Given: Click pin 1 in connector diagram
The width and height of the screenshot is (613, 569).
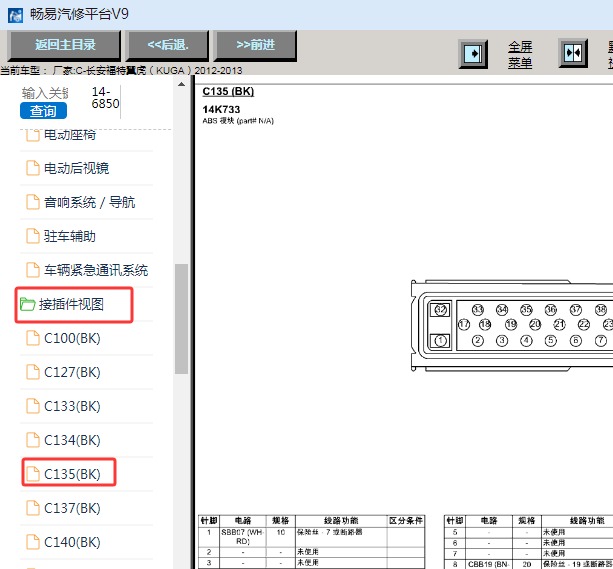Looking at the screenshot, I should [x=441, y=341].
